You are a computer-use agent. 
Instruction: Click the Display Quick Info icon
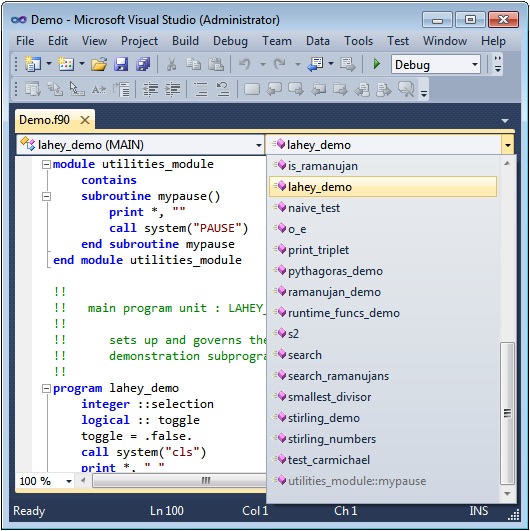77,90
